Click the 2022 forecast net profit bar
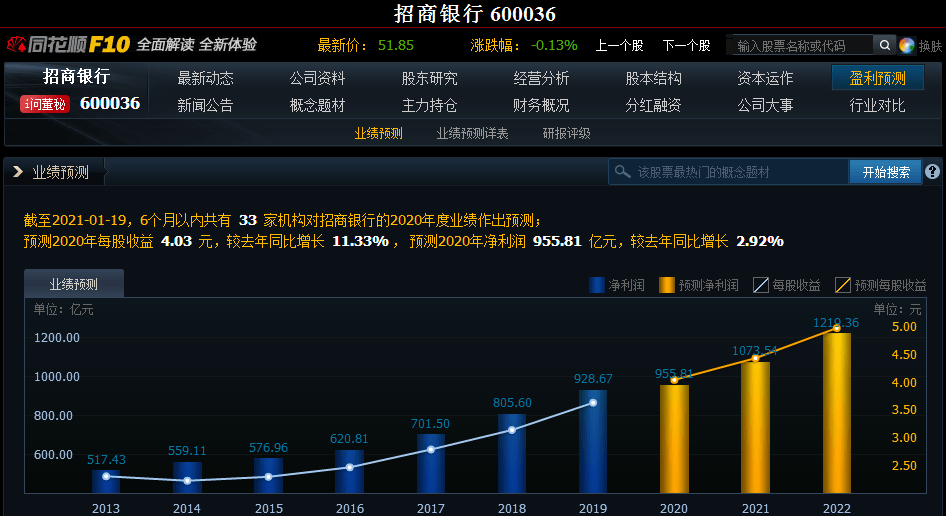The height and width of the screenshot is (516, 946). 837,410
